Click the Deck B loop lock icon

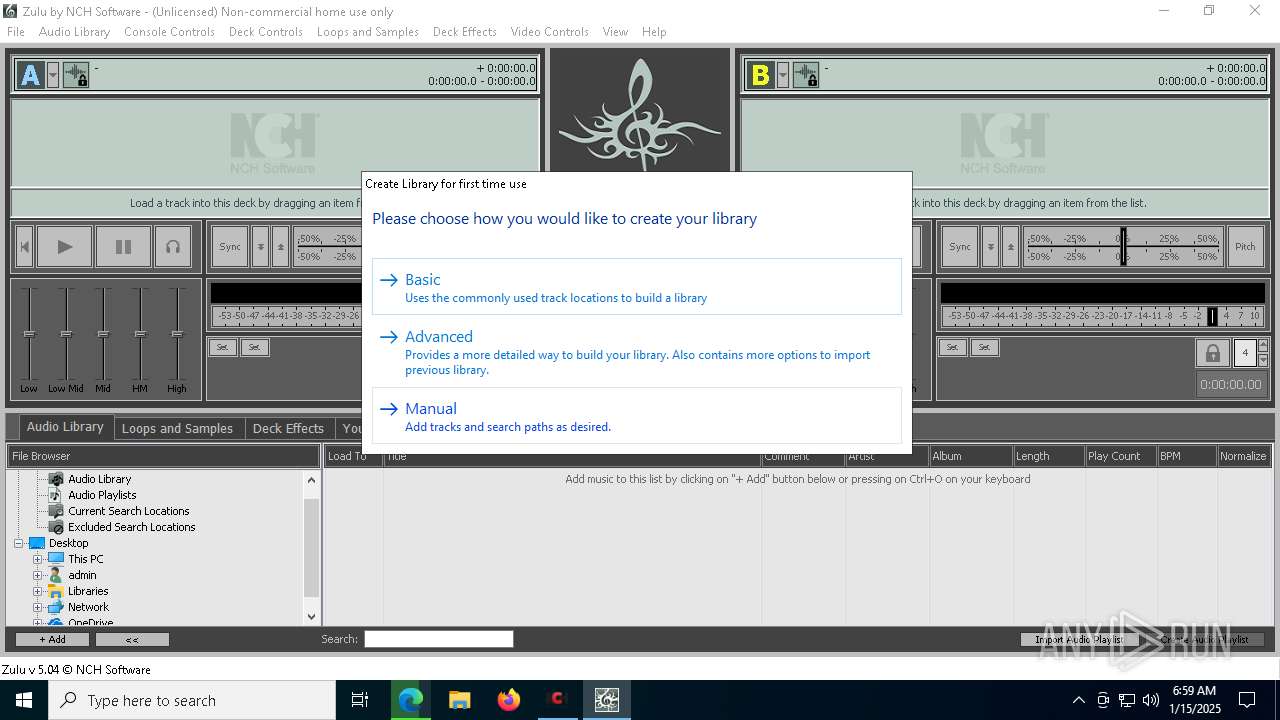(x=1212, y=353)
